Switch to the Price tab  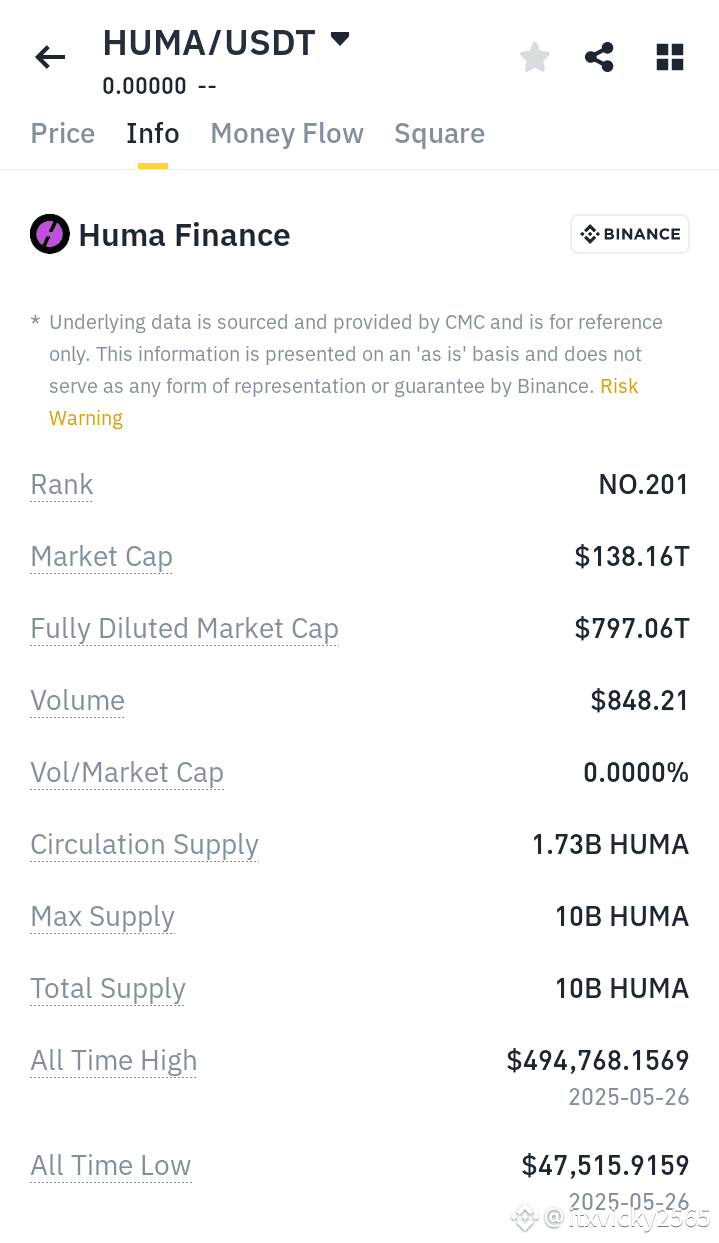[x=63, y=134]
